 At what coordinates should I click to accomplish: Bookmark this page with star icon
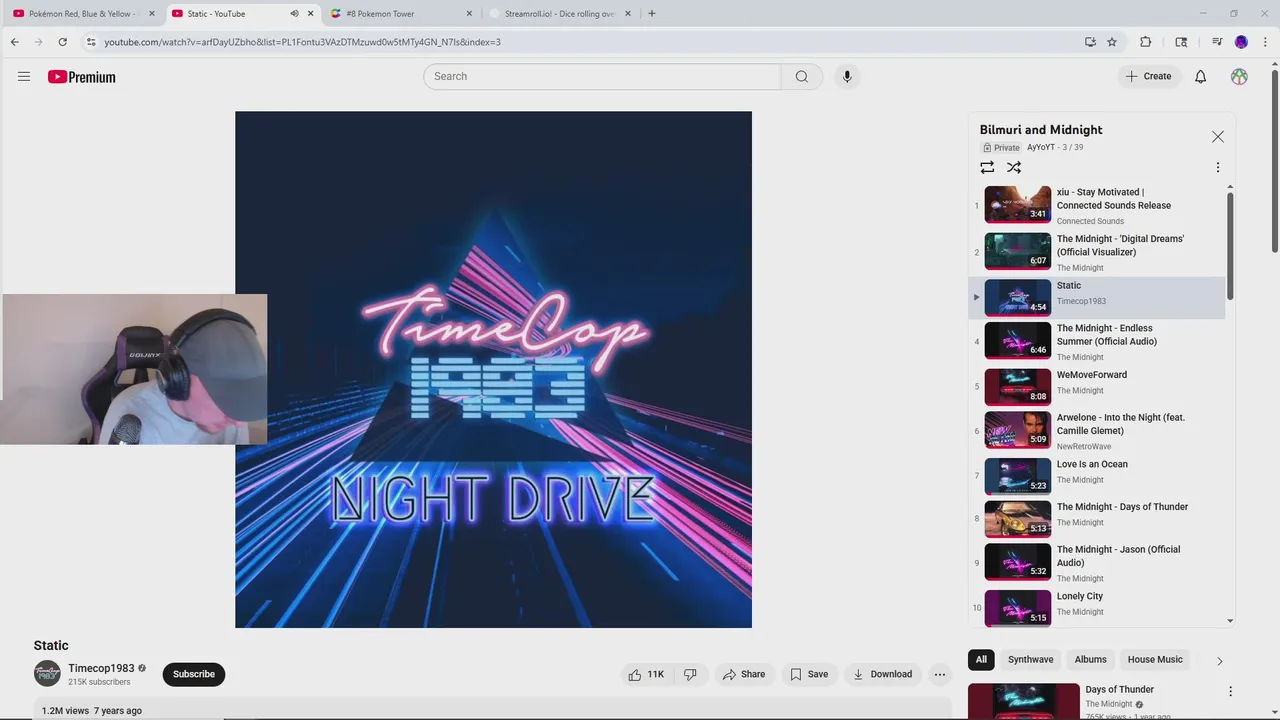pyautogui.click(x=1112, y=42)
